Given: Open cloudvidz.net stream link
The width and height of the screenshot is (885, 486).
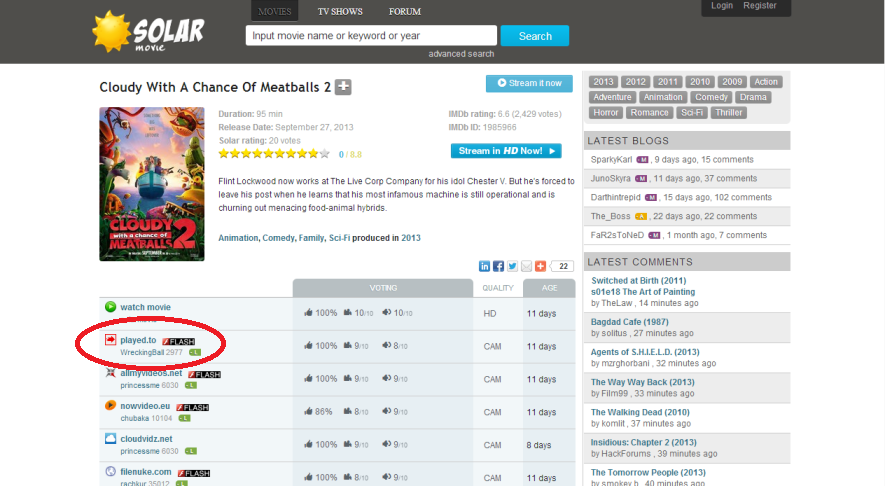Looking at the screenshot, I should [146, 439].
